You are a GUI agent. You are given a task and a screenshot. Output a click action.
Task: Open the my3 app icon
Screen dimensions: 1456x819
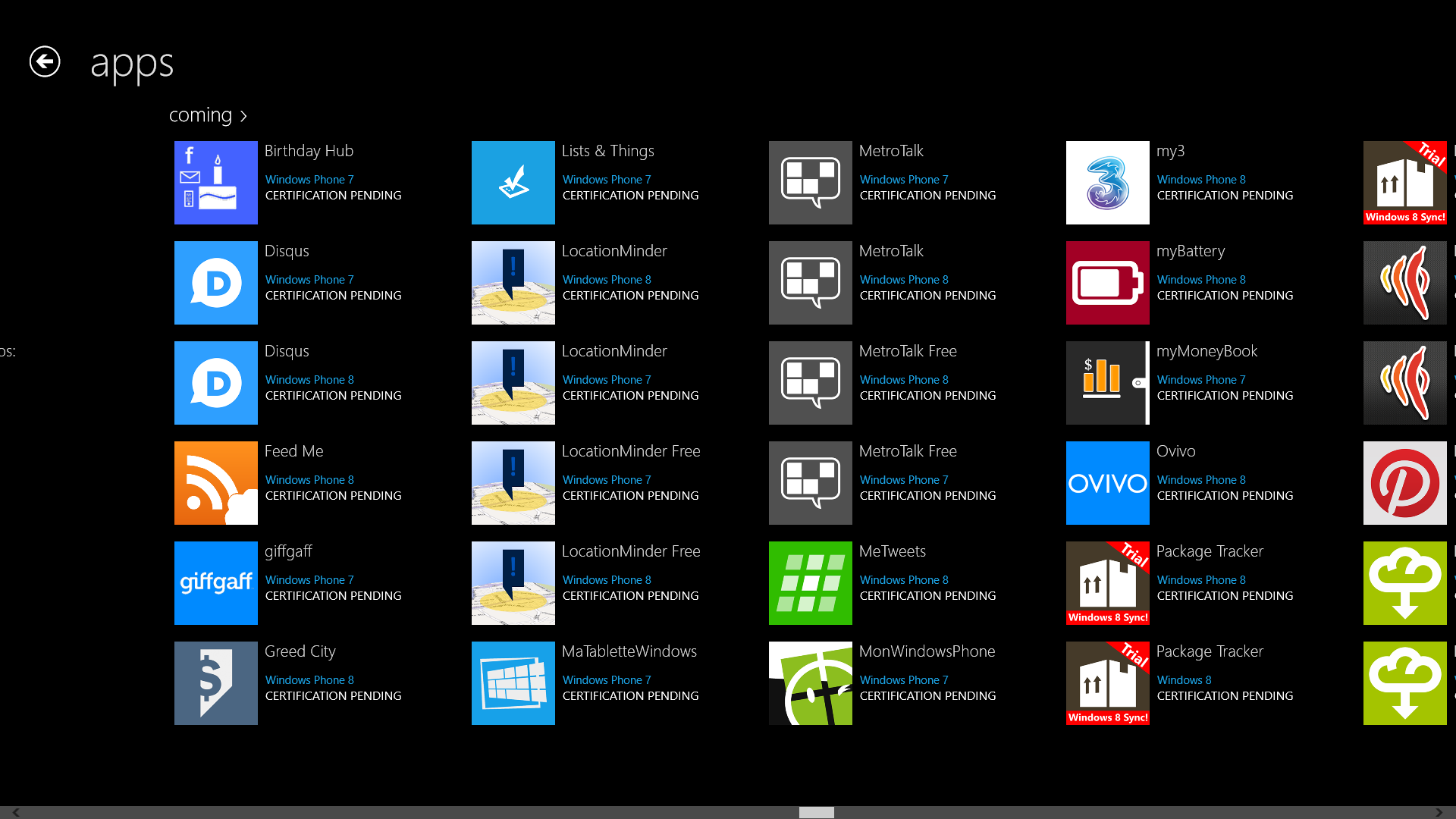(1108, 183)
